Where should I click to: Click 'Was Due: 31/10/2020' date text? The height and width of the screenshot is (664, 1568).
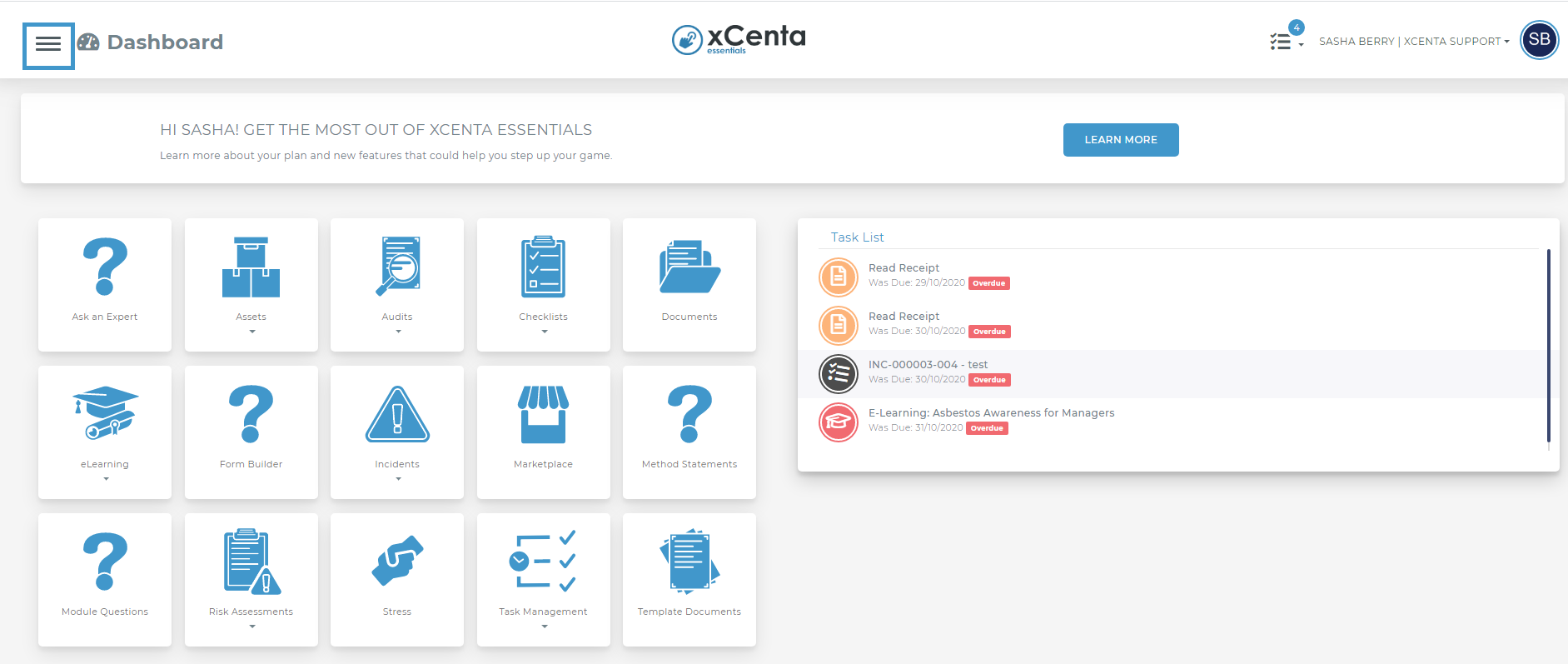[x=916, y=428]
